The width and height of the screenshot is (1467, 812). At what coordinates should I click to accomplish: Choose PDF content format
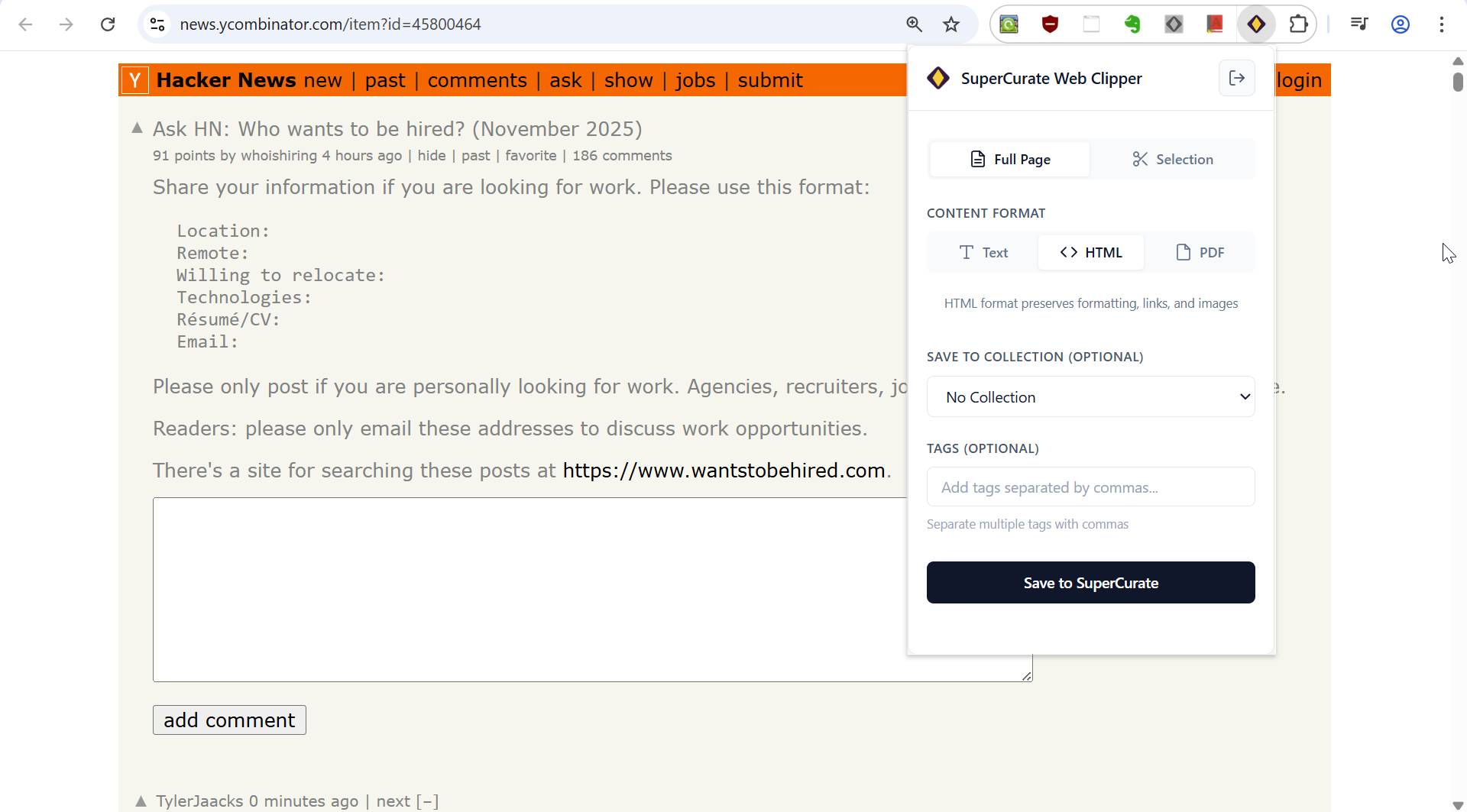pos(1200,252)
